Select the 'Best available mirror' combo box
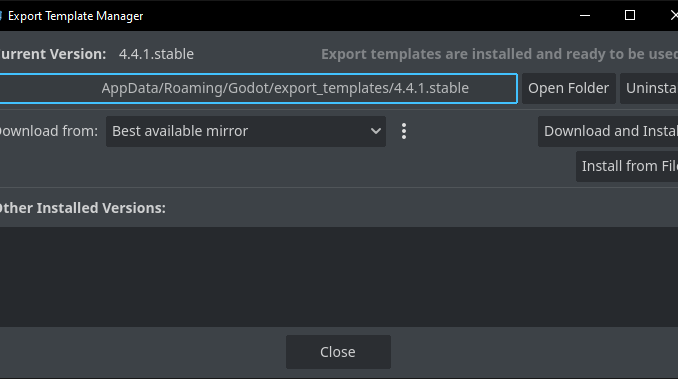This screenshot has height=379, width=678. [246, 131]
